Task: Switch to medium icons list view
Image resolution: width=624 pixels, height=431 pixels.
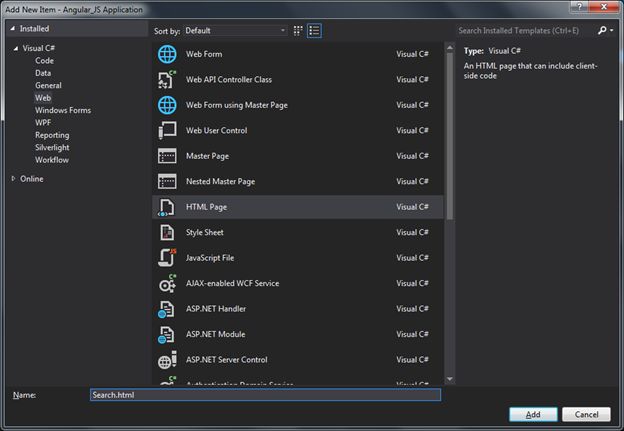Action: [314, 31]
